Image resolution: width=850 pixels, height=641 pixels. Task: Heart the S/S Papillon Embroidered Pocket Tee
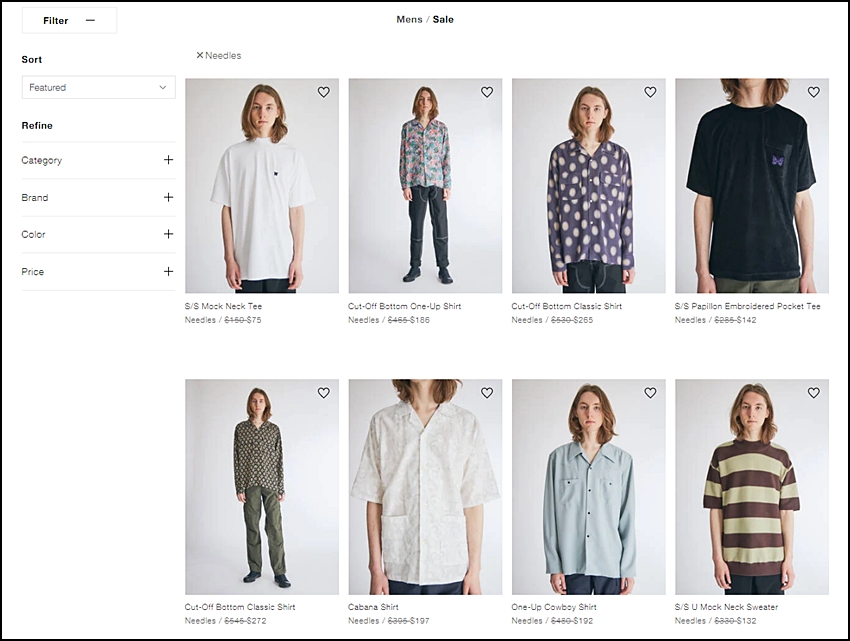click(x=814, y=92)
